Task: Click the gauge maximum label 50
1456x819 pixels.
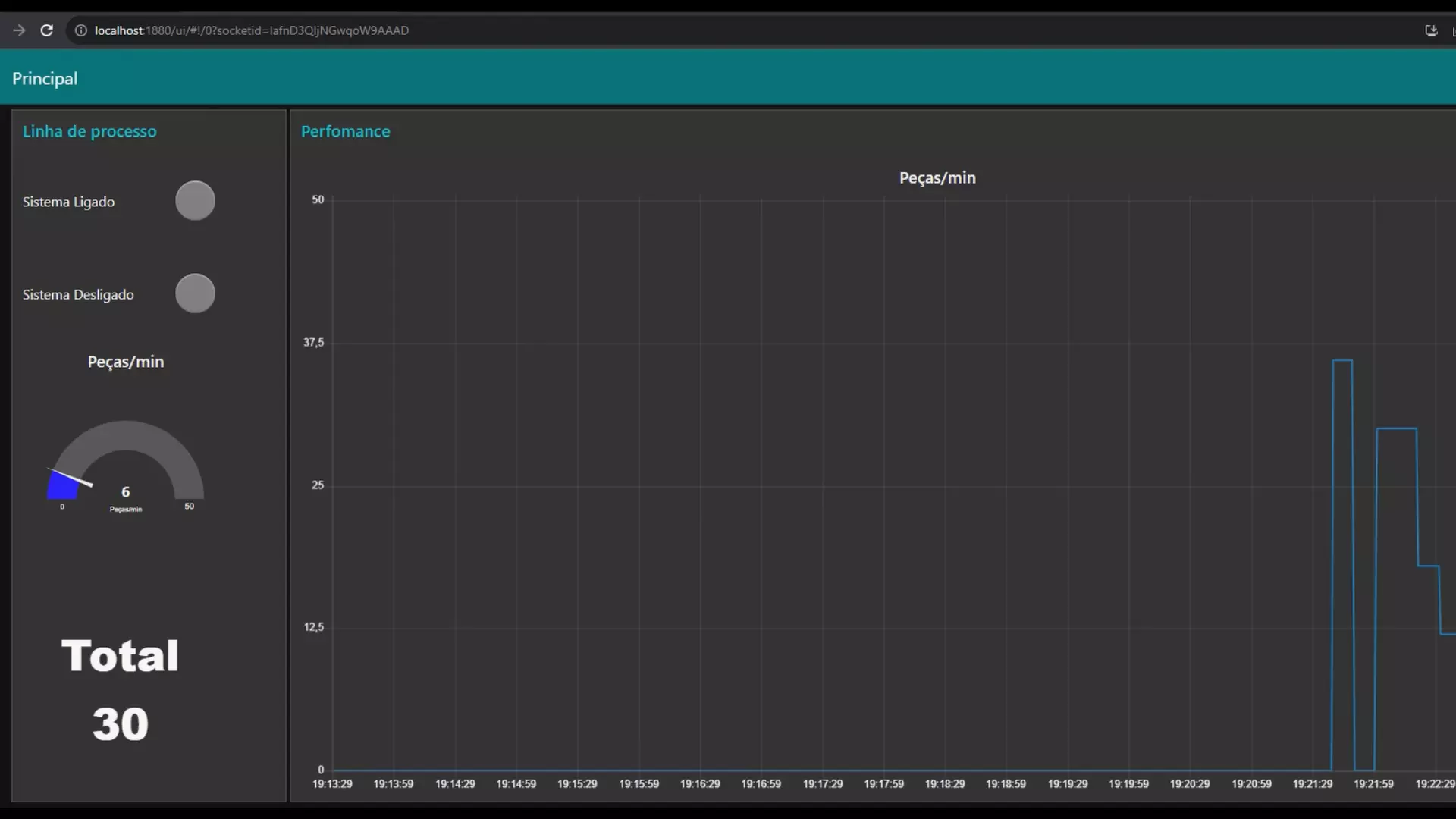Action: point(189,507)
